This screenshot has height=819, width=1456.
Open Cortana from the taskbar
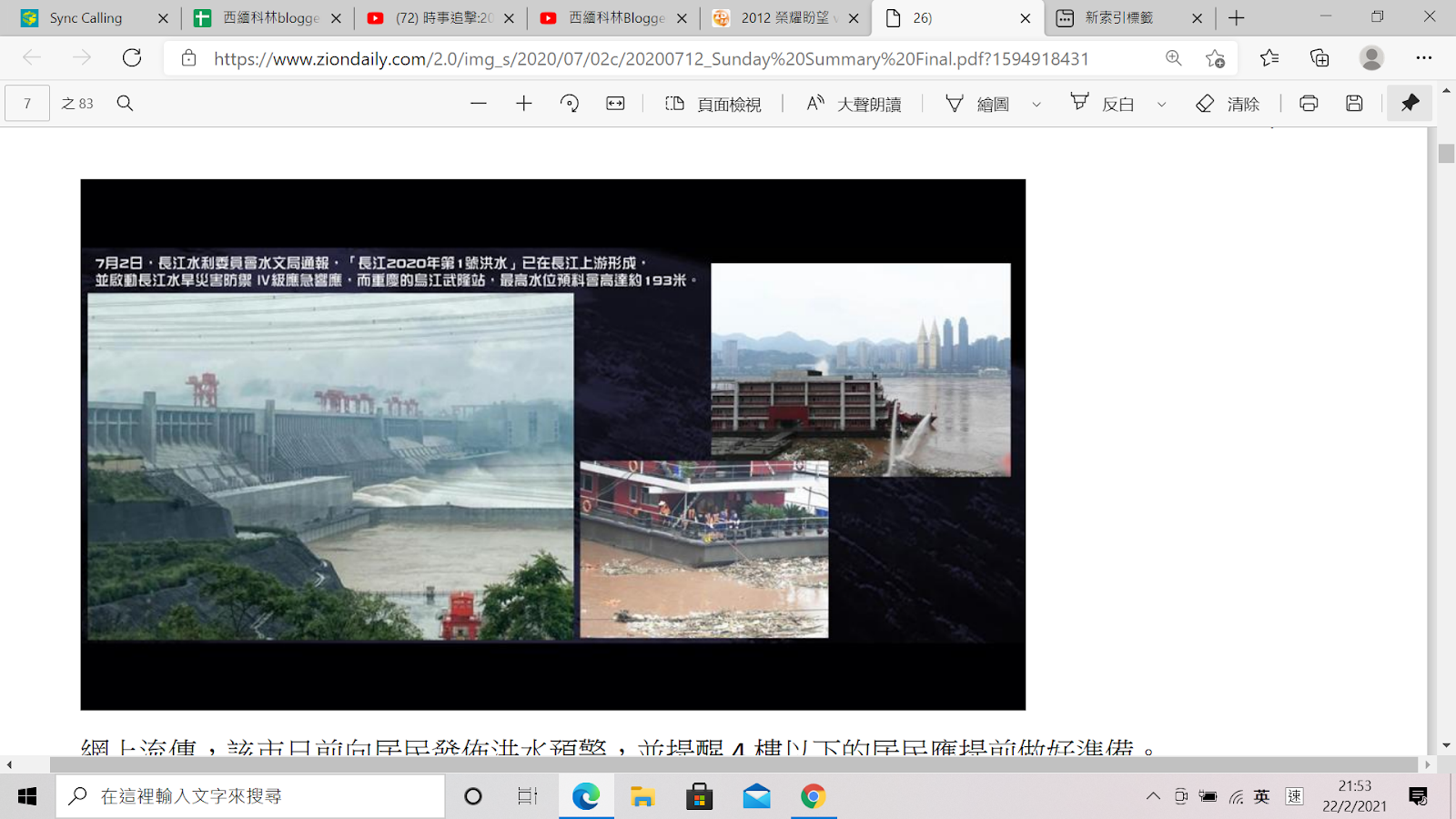(x=473, y=797)
